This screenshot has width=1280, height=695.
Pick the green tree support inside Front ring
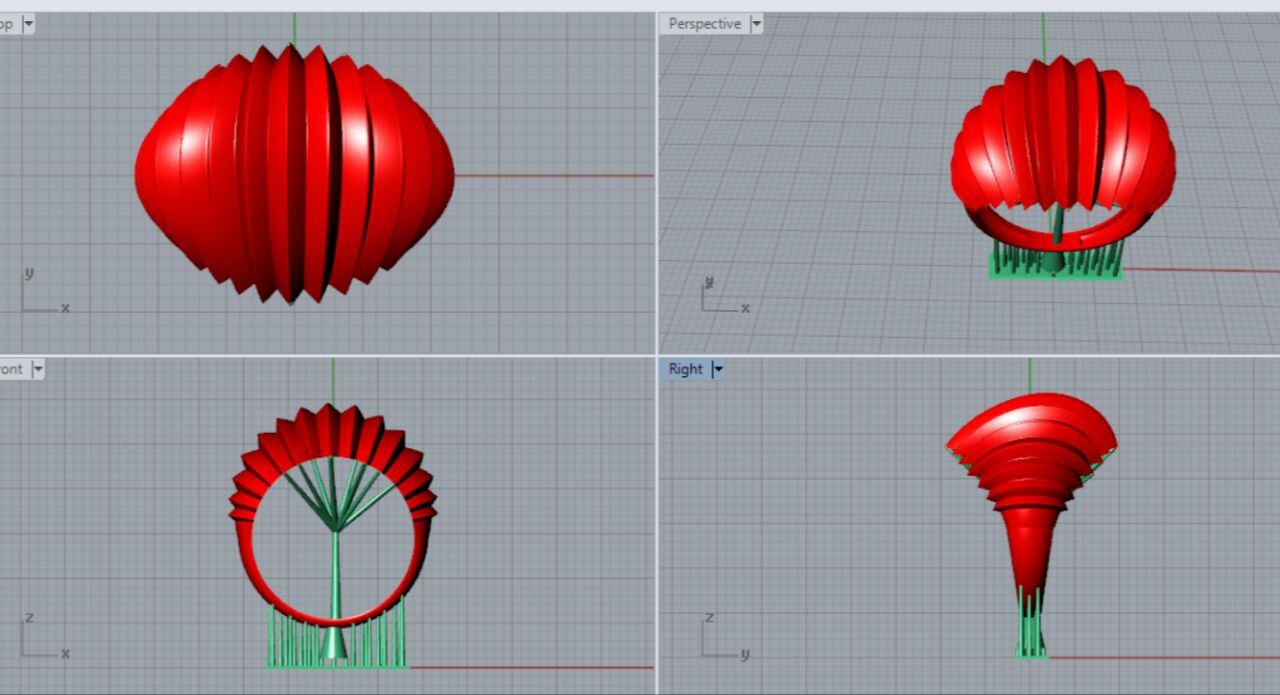click(334, 560)
